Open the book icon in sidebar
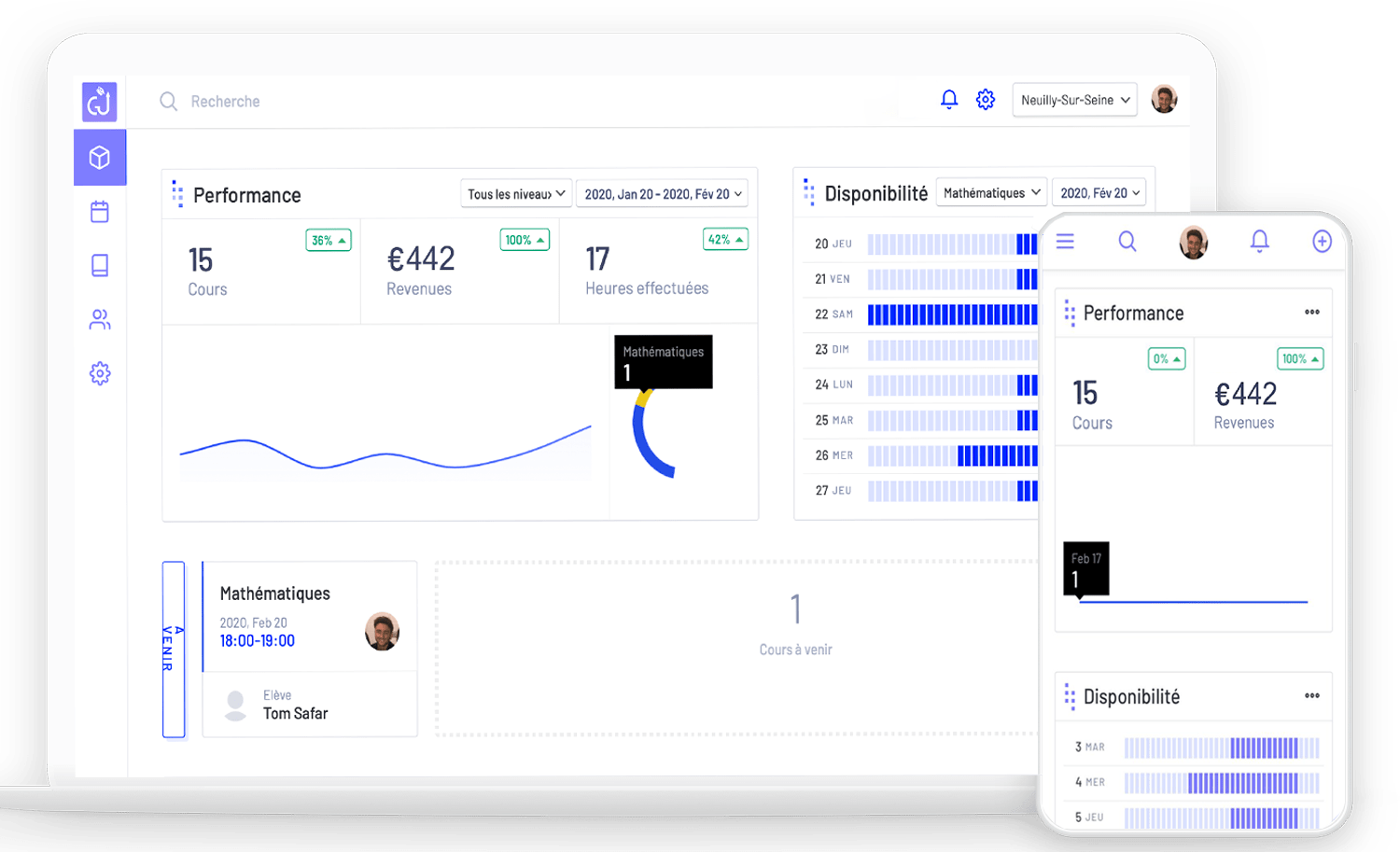Screen dimensions: 1400x852 click(100, 266)
